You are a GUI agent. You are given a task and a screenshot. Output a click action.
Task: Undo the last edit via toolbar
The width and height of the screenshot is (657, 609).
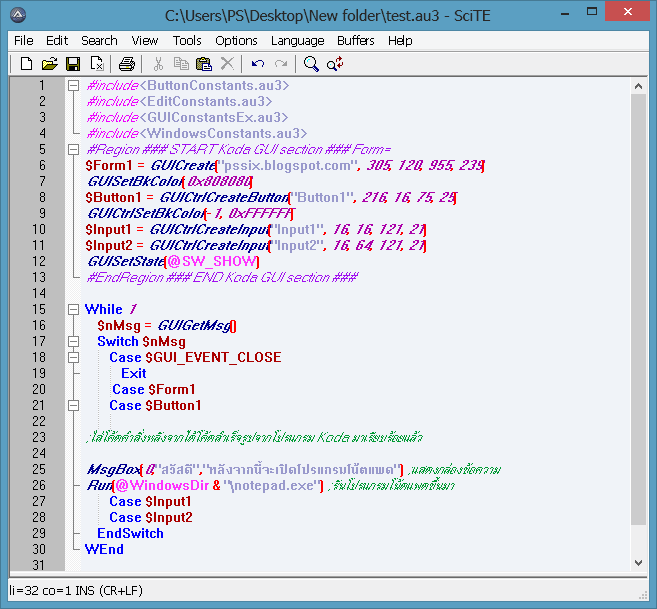tap(258, 64)
